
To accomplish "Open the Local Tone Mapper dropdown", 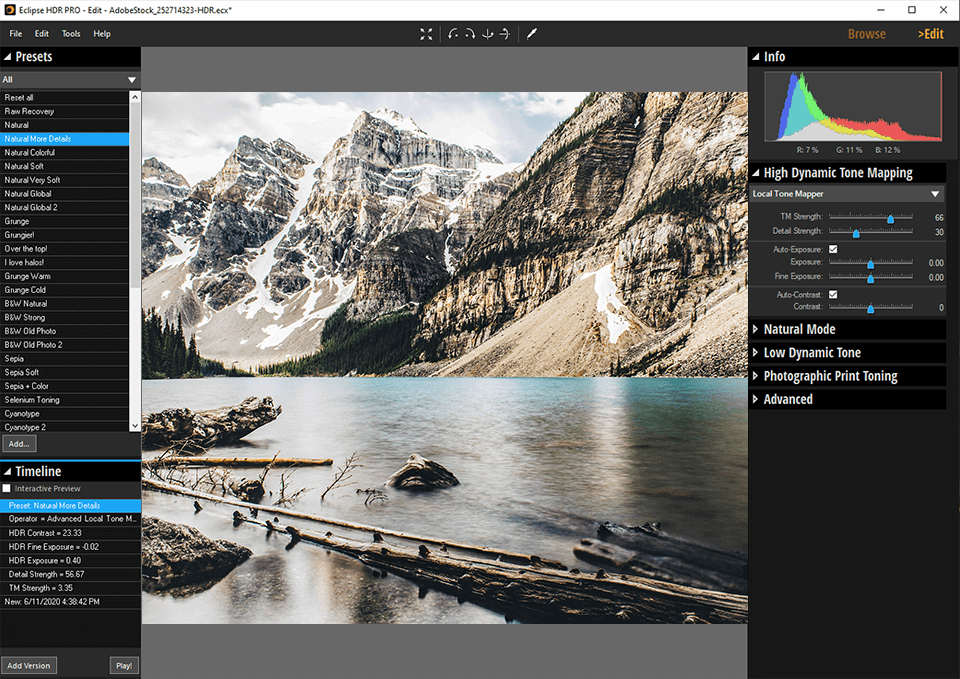I will pyautogui.click(x=936, y=193).
